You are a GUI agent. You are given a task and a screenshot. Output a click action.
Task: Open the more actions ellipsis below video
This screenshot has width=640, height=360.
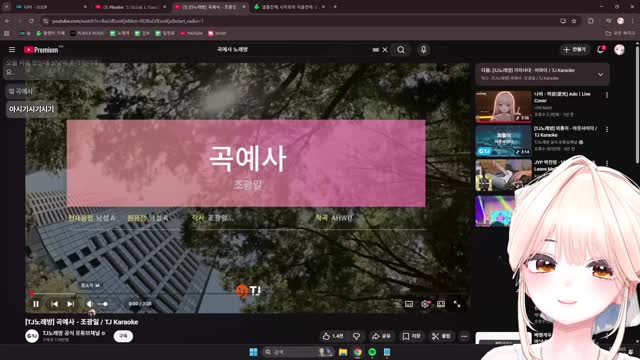464,336
